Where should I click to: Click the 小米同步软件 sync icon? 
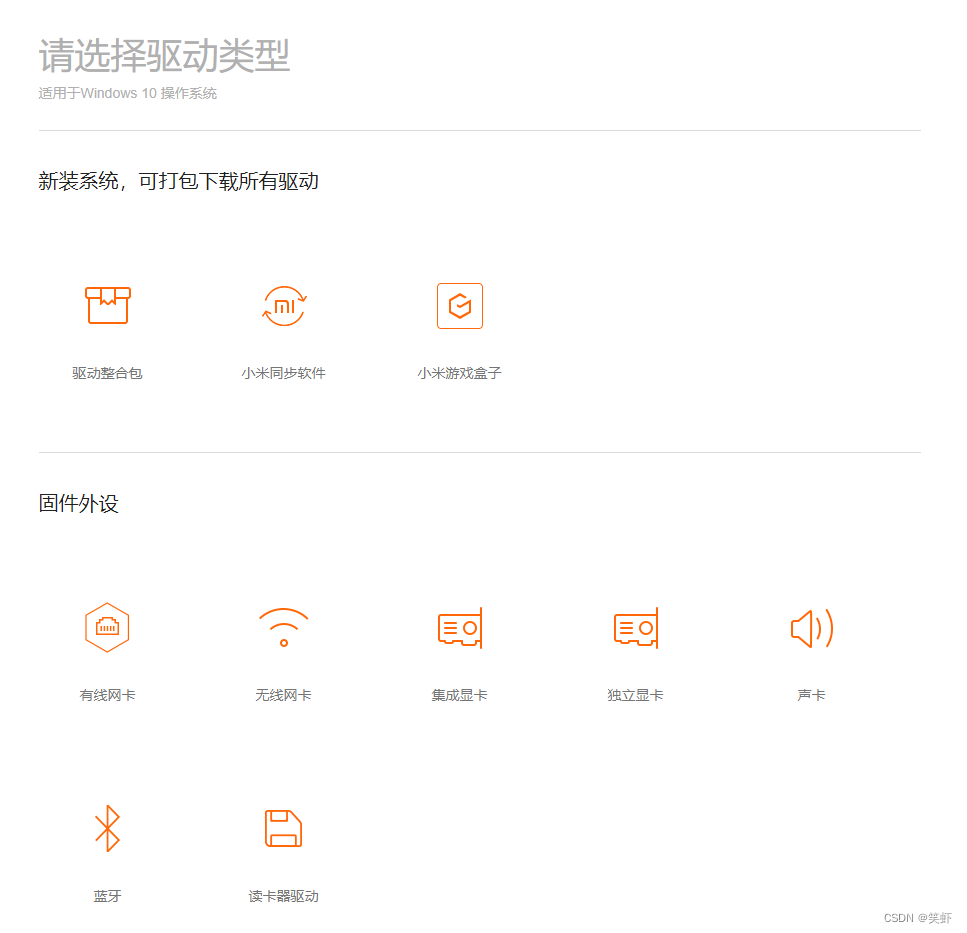click(x=284, y=306)
